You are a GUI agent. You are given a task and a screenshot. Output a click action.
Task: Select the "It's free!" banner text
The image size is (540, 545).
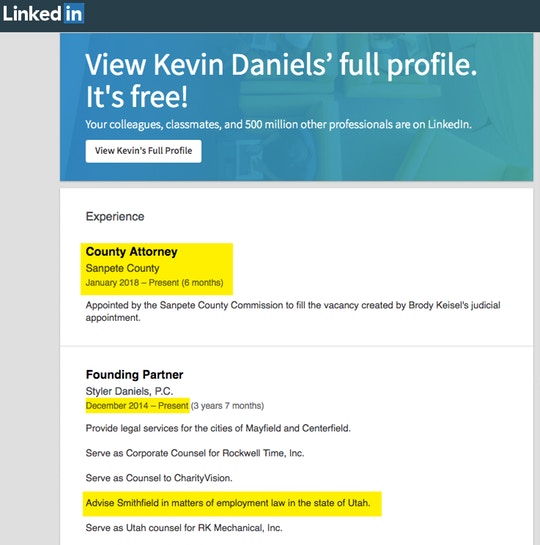click(137, 96)
